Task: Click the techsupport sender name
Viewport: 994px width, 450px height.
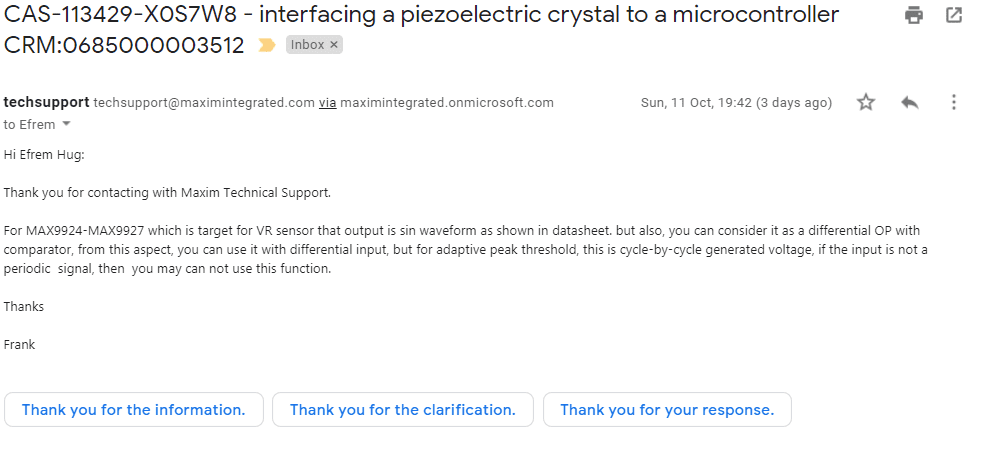Action: [x=46, y=102]
